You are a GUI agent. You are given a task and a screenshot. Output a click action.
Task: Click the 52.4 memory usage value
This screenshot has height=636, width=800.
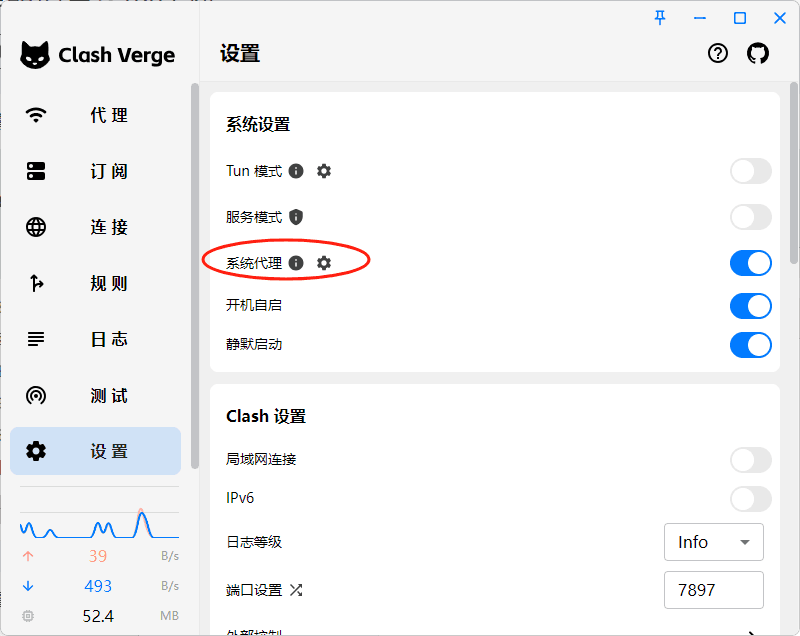(x=98, y=616)
